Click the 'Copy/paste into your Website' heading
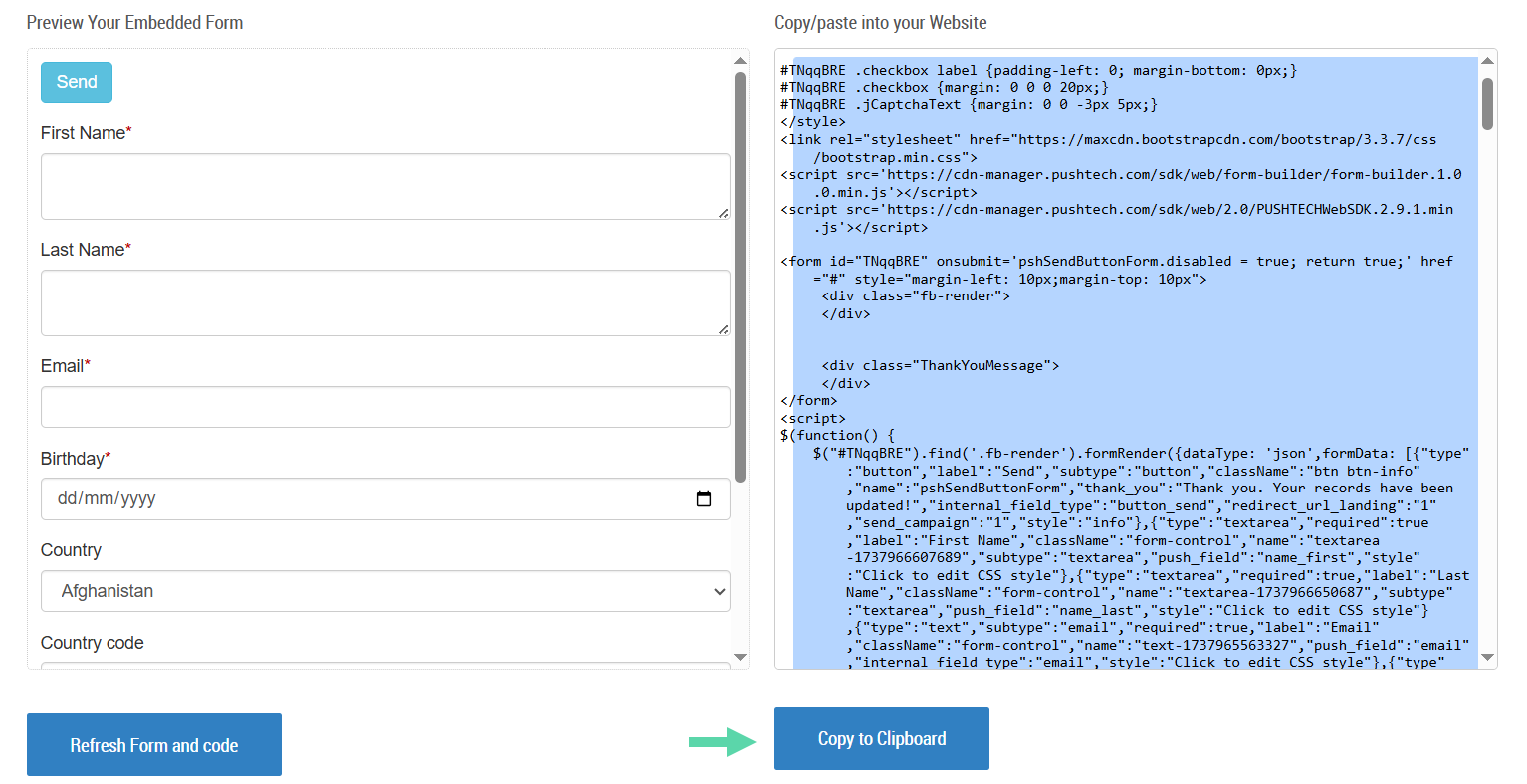Screen dimensions: 1527x784 click(x=881, y=22)
